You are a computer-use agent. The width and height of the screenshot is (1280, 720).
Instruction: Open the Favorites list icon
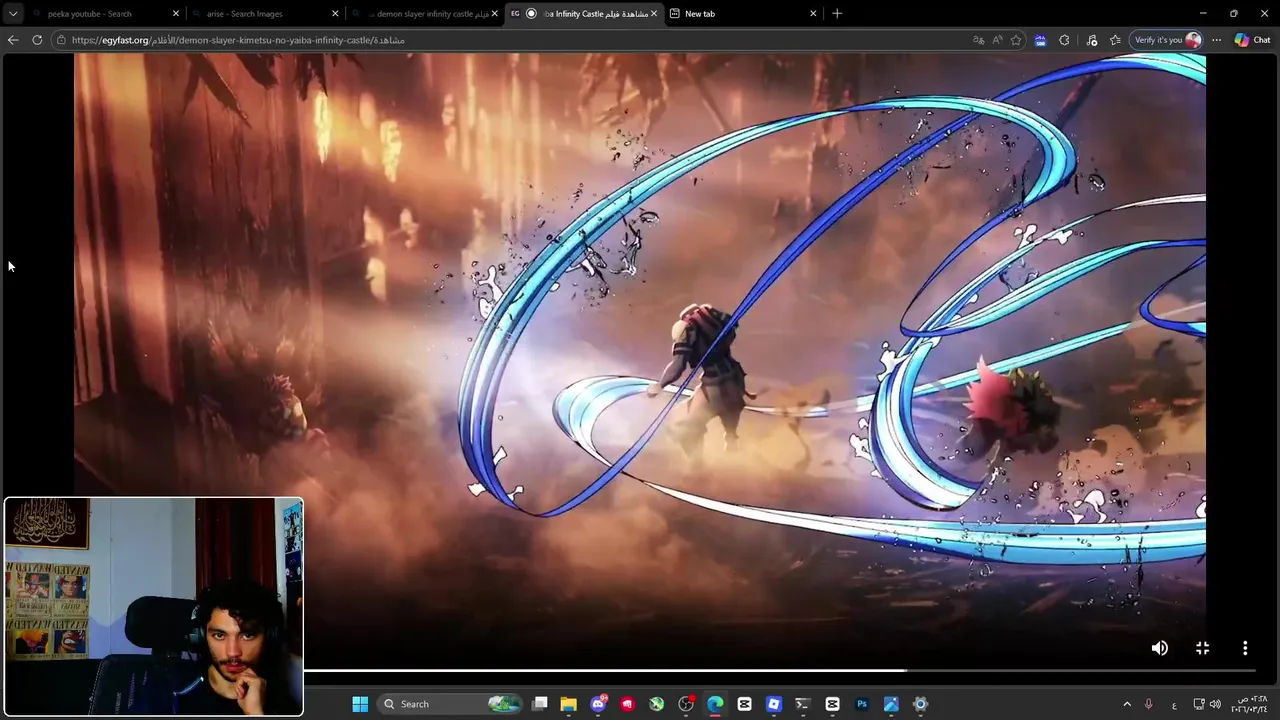click(1115, 40)
